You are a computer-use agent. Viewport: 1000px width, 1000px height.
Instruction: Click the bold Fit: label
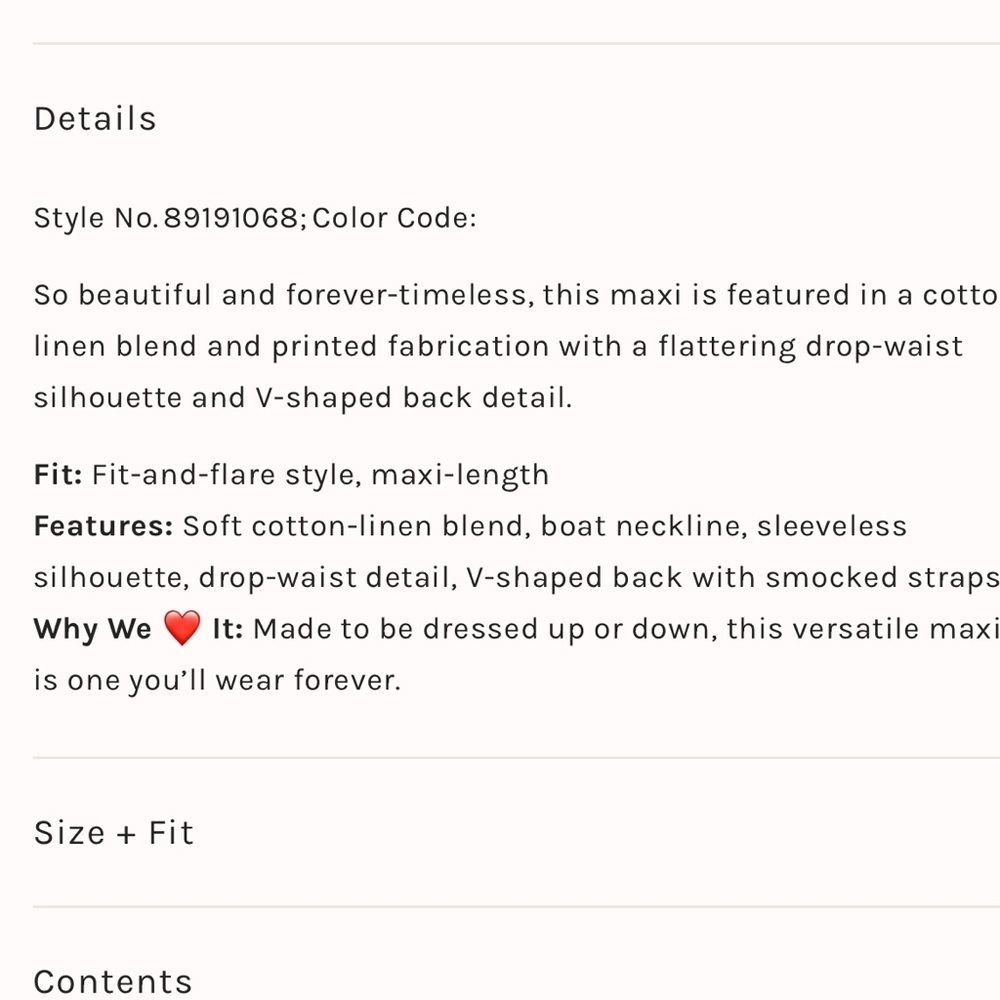pyautogui.click(x=58, y=474)
